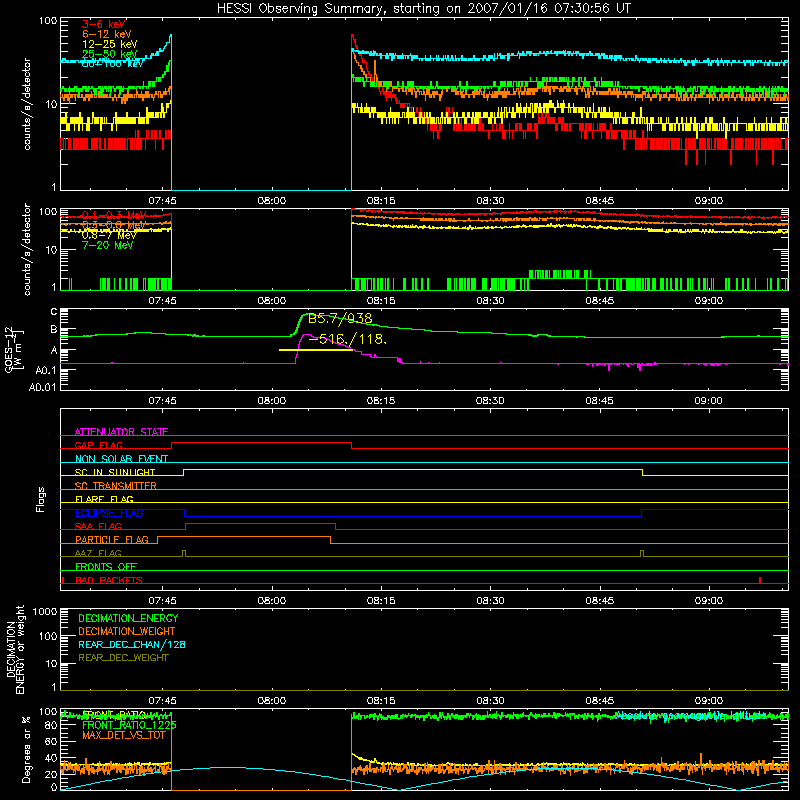Click the yellow flare interval bar in the GOES panel
Viewport: 800px width, 800px height.
[x=315, y=350]
